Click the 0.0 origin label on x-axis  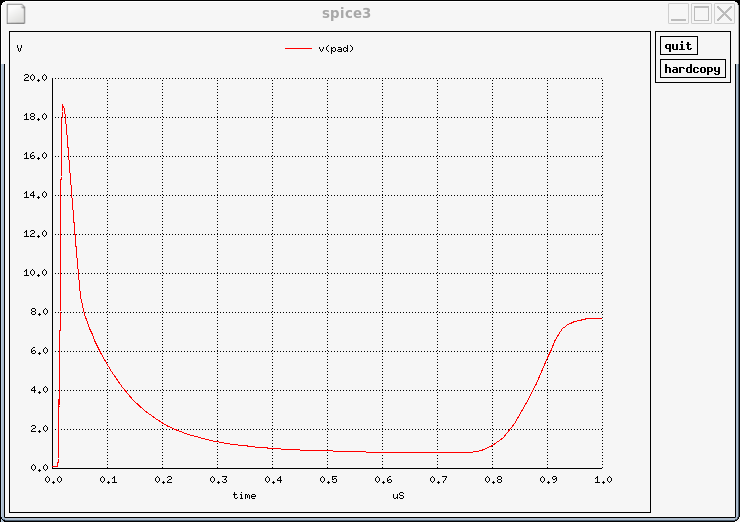[x=54, y=480]
